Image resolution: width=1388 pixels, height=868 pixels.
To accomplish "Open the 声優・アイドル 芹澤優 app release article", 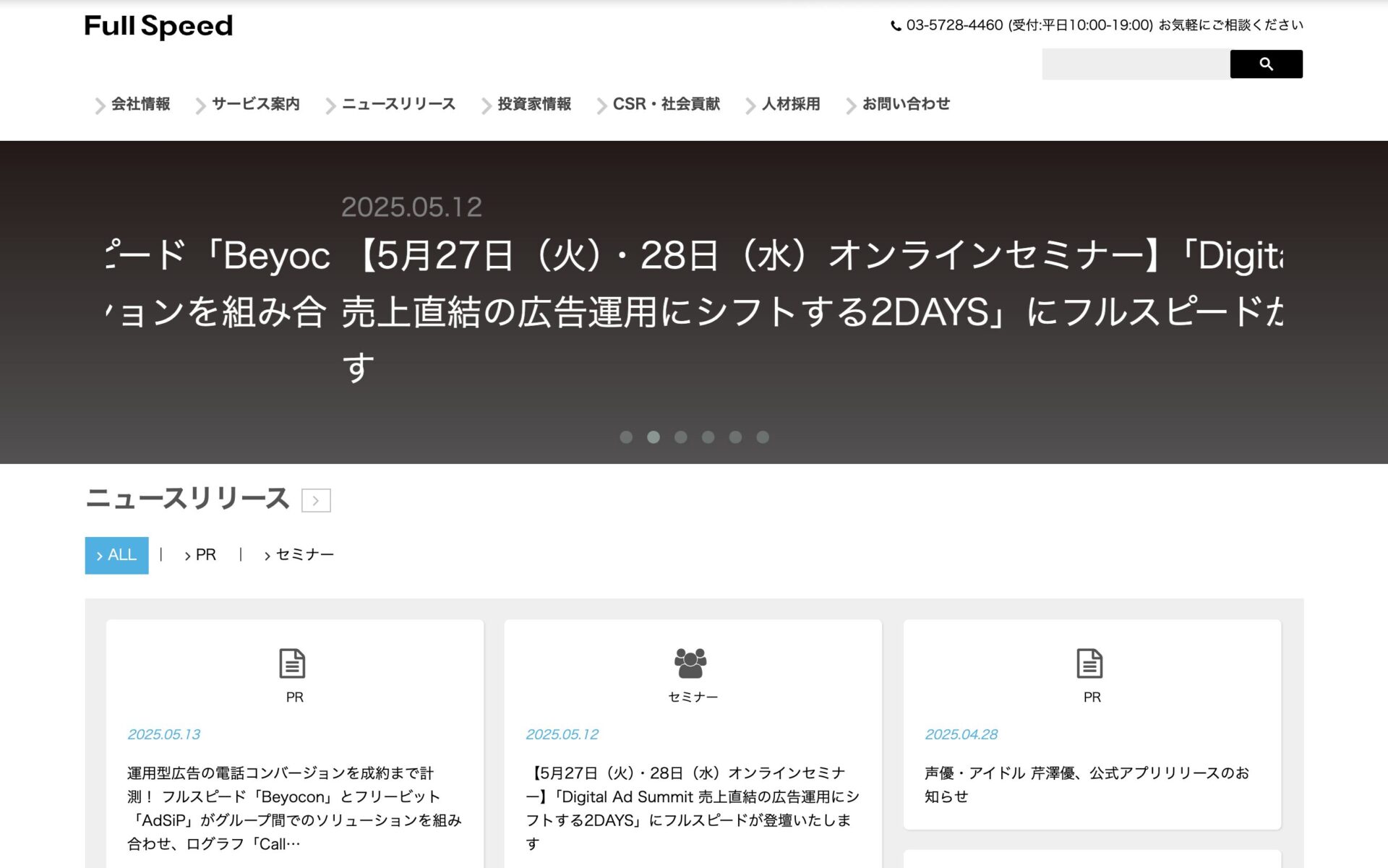I will click(x=1087, y=784).
